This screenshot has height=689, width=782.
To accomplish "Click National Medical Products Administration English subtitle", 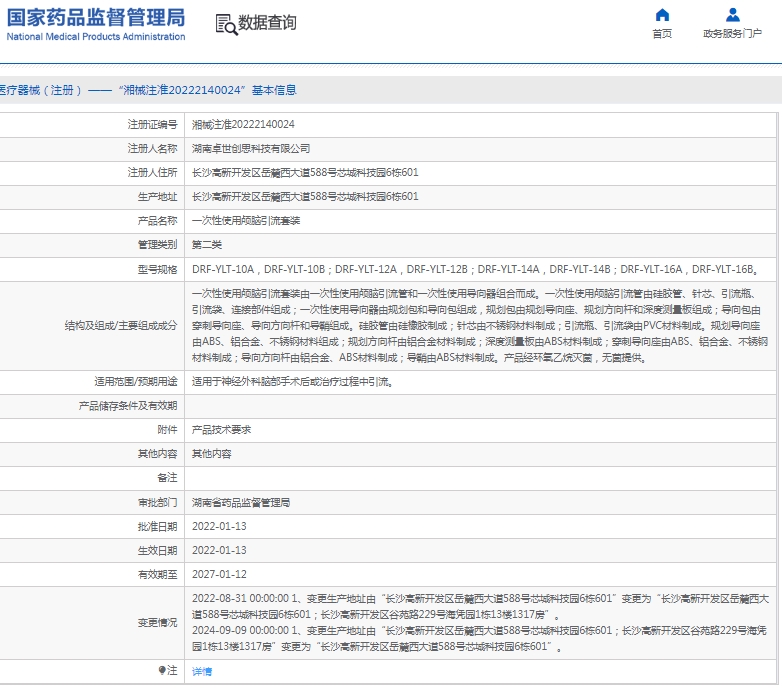I will pos(96,37).
